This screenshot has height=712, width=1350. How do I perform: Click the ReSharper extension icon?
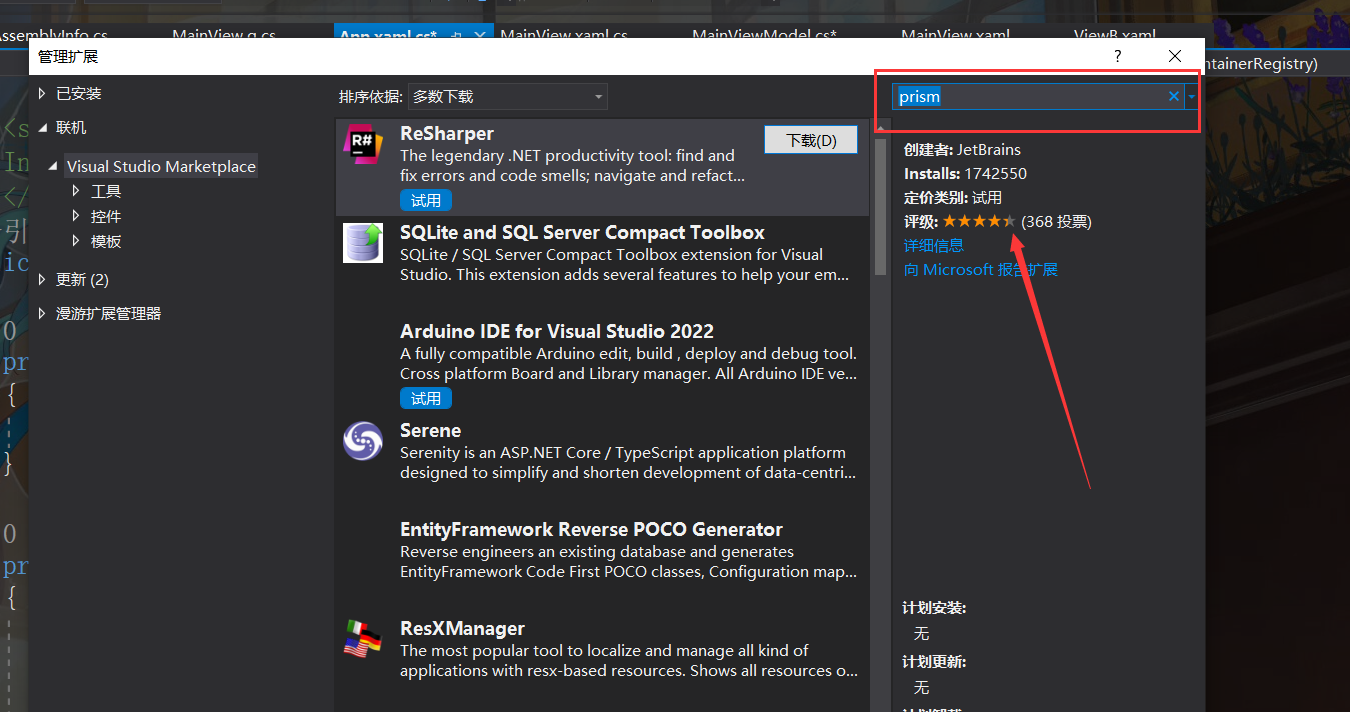tap(362, 143)
